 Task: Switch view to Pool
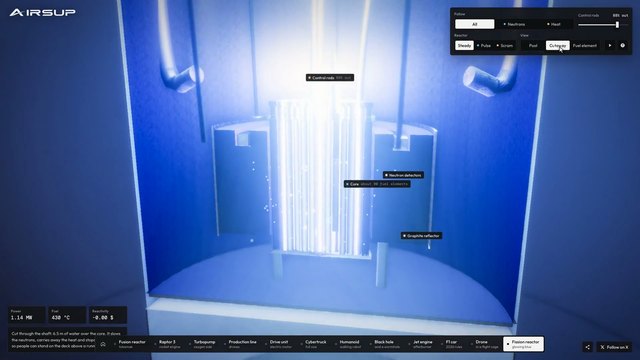533,46
